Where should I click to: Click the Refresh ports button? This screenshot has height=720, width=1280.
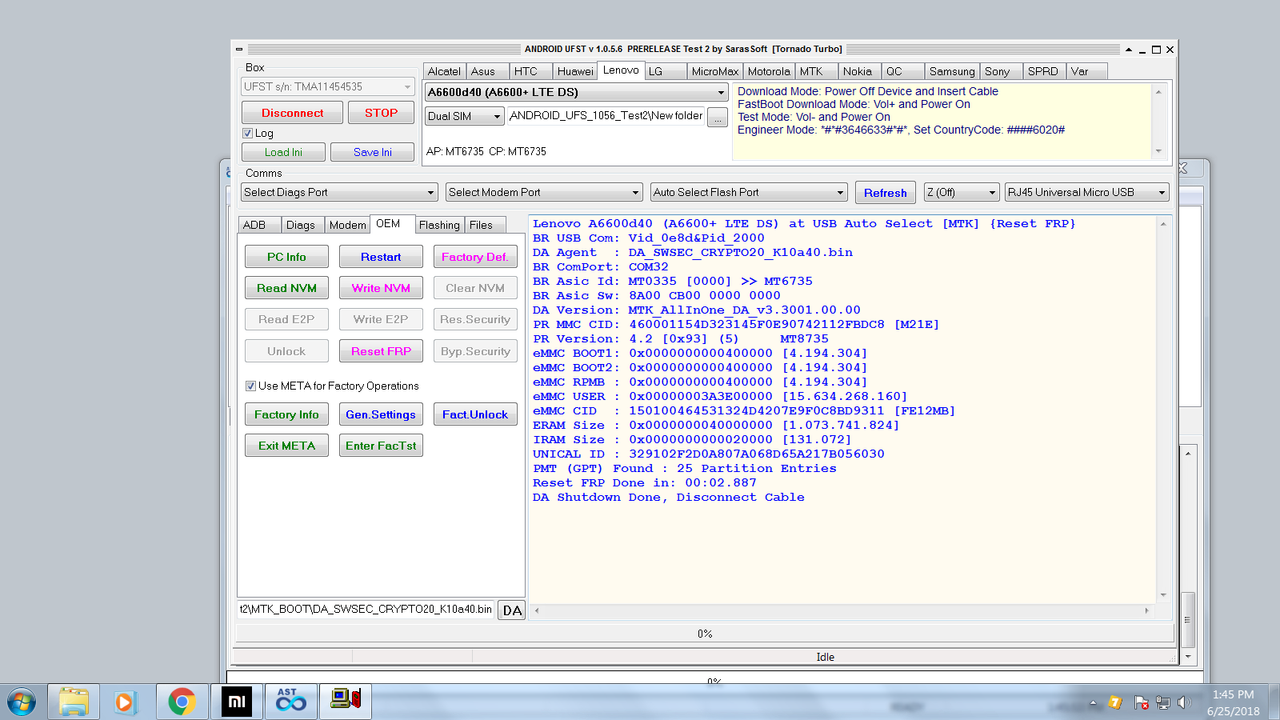coord(885,193)
